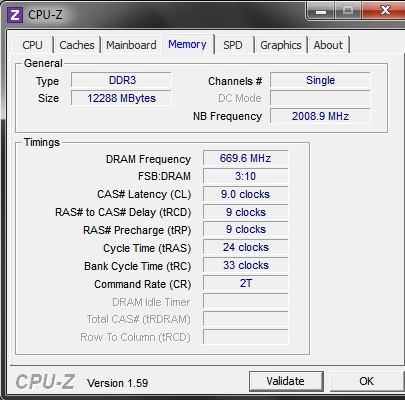Image resolution: width=405 pixels, height=400 pixels.
Task: Click the Type label
Action: [47, 82]
